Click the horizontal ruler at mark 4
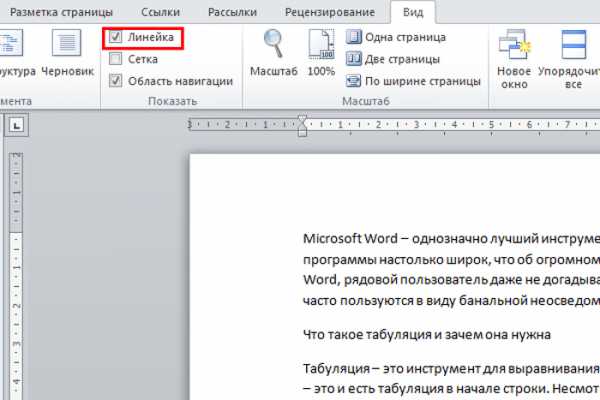 click(454, 124)
